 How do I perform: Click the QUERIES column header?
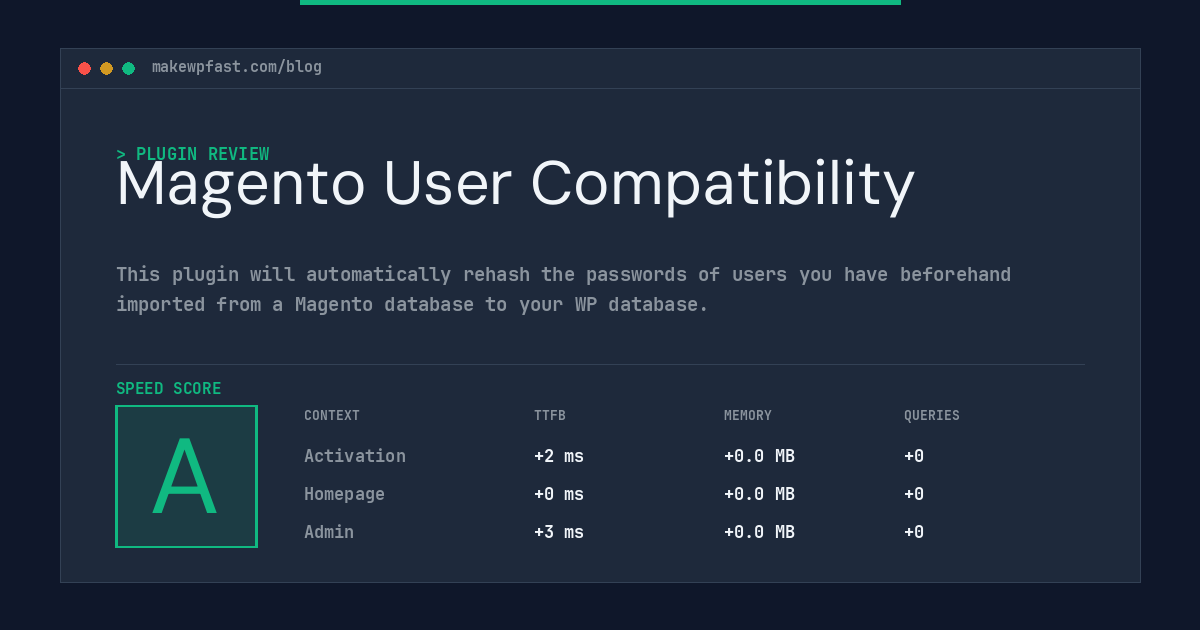click(x=932, y=415)
